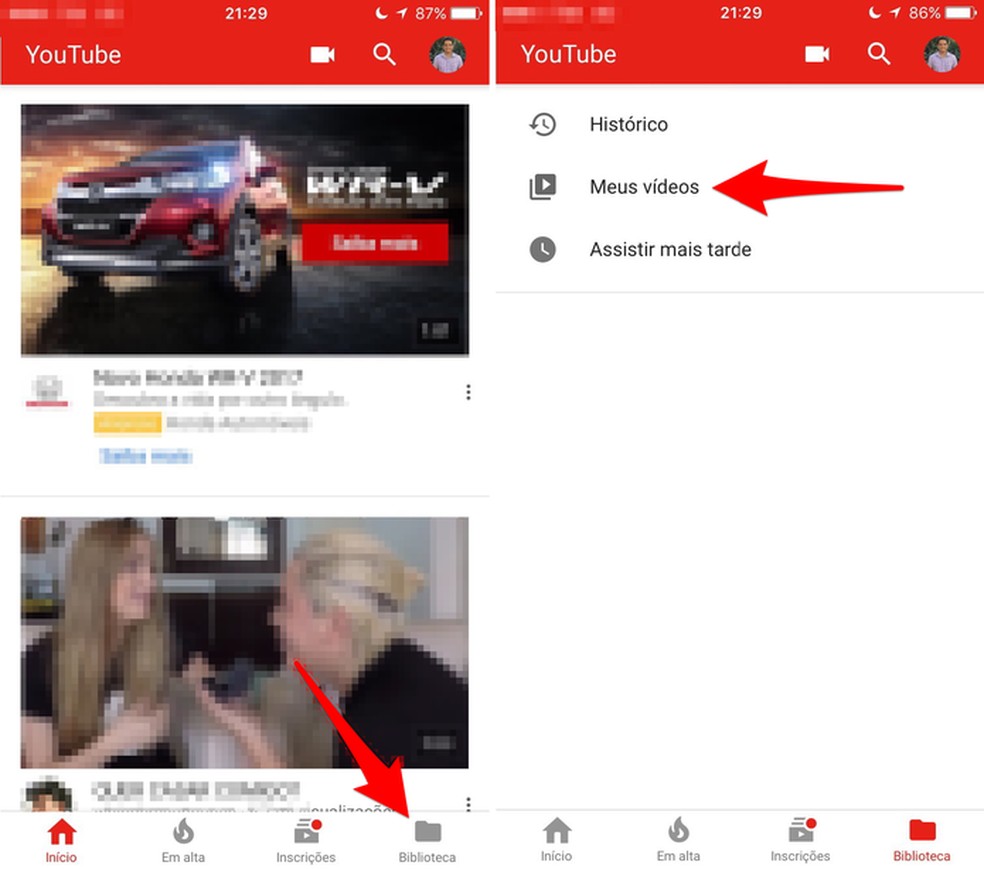Select Inscrições tab in right screen

tap(801, 840)
